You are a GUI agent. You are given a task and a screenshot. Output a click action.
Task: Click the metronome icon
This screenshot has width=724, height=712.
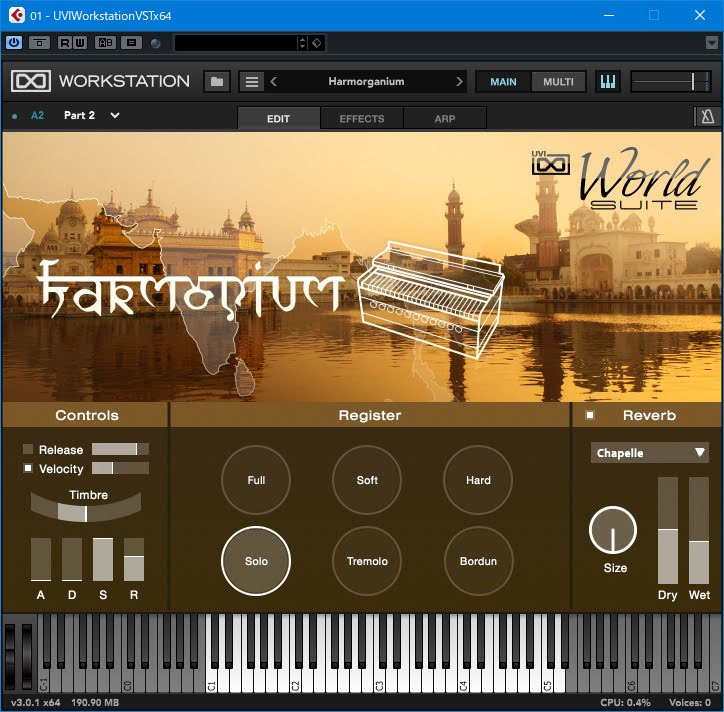(707, 116)
